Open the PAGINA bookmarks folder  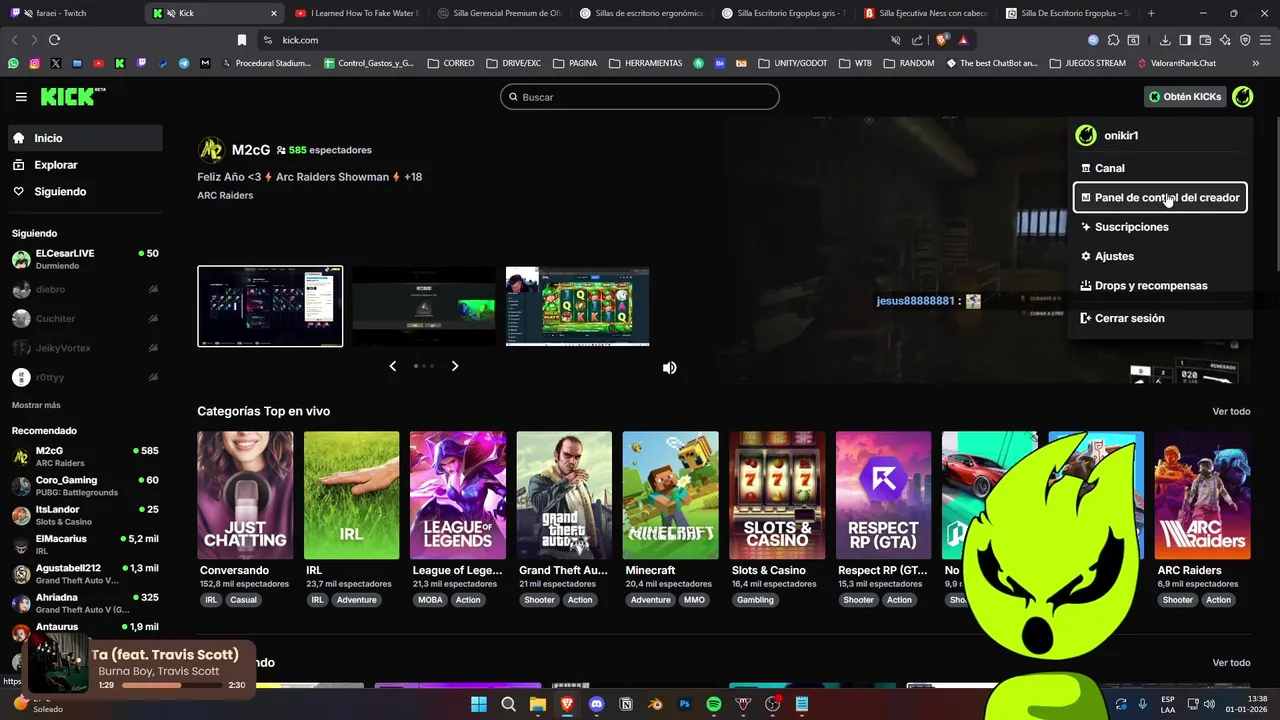tap(575, 63)
